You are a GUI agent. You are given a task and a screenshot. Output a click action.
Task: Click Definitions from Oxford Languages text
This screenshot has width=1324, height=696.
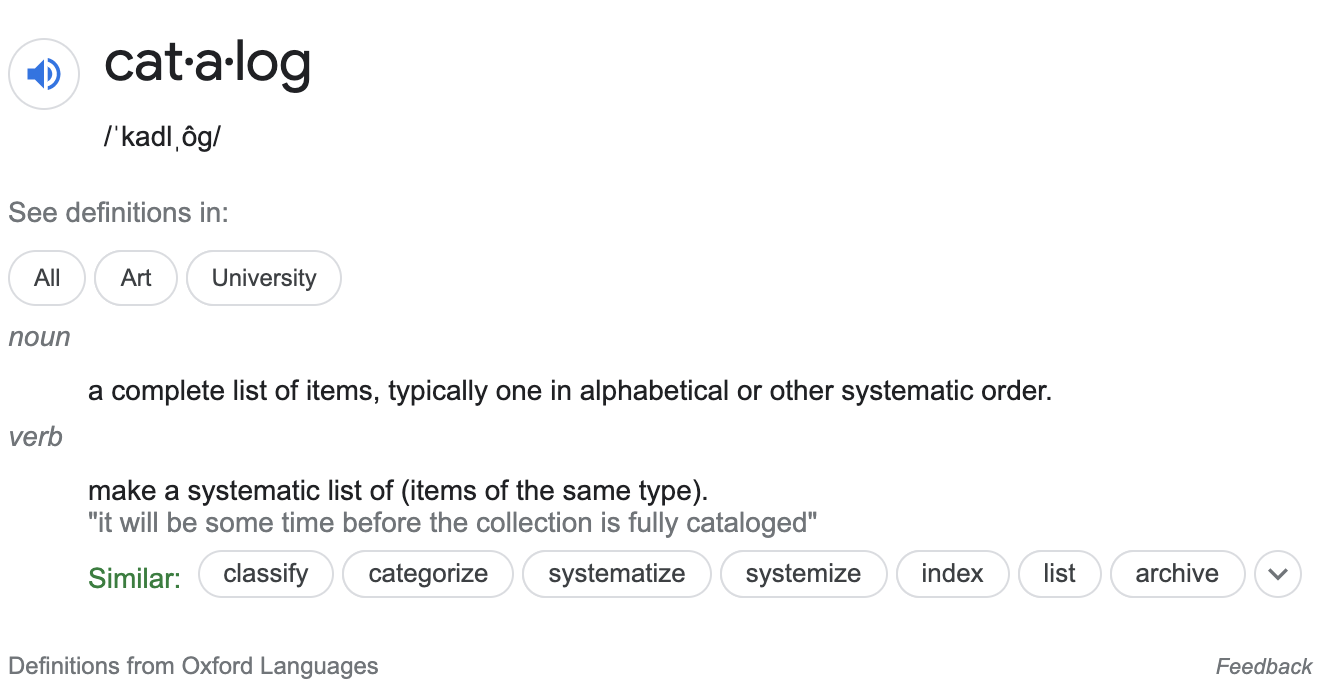[193, 666]
